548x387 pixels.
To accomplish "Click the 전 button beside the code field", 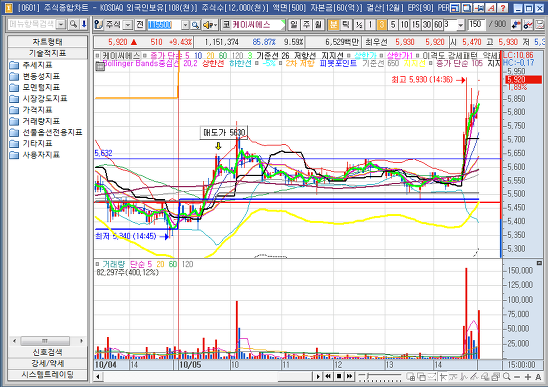I will [140, 25].
